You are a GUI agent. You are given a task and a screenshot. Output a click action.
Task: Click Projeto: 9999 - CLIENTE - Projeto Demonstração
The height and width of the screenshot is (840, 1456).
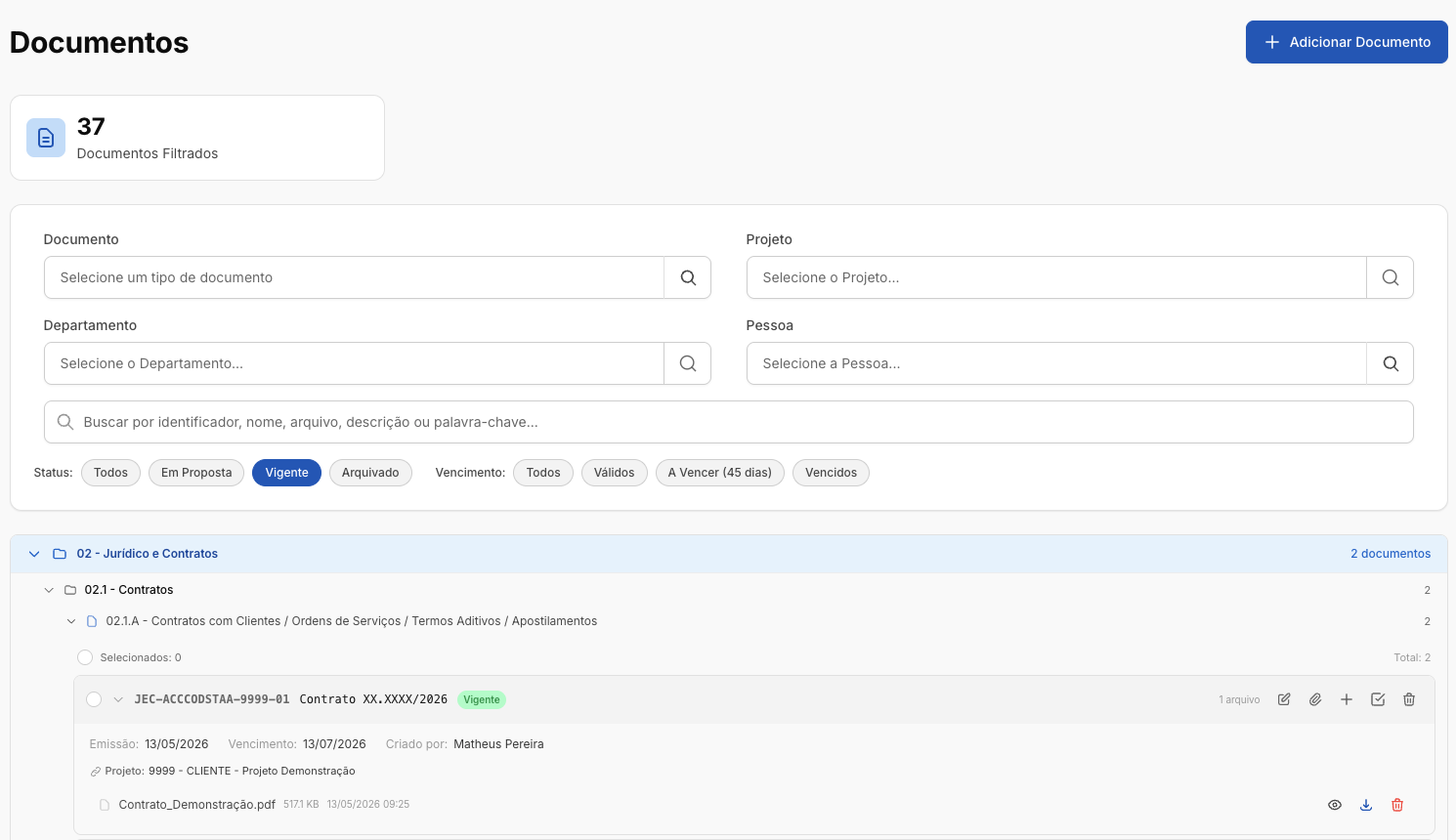(x=231, y=771)
